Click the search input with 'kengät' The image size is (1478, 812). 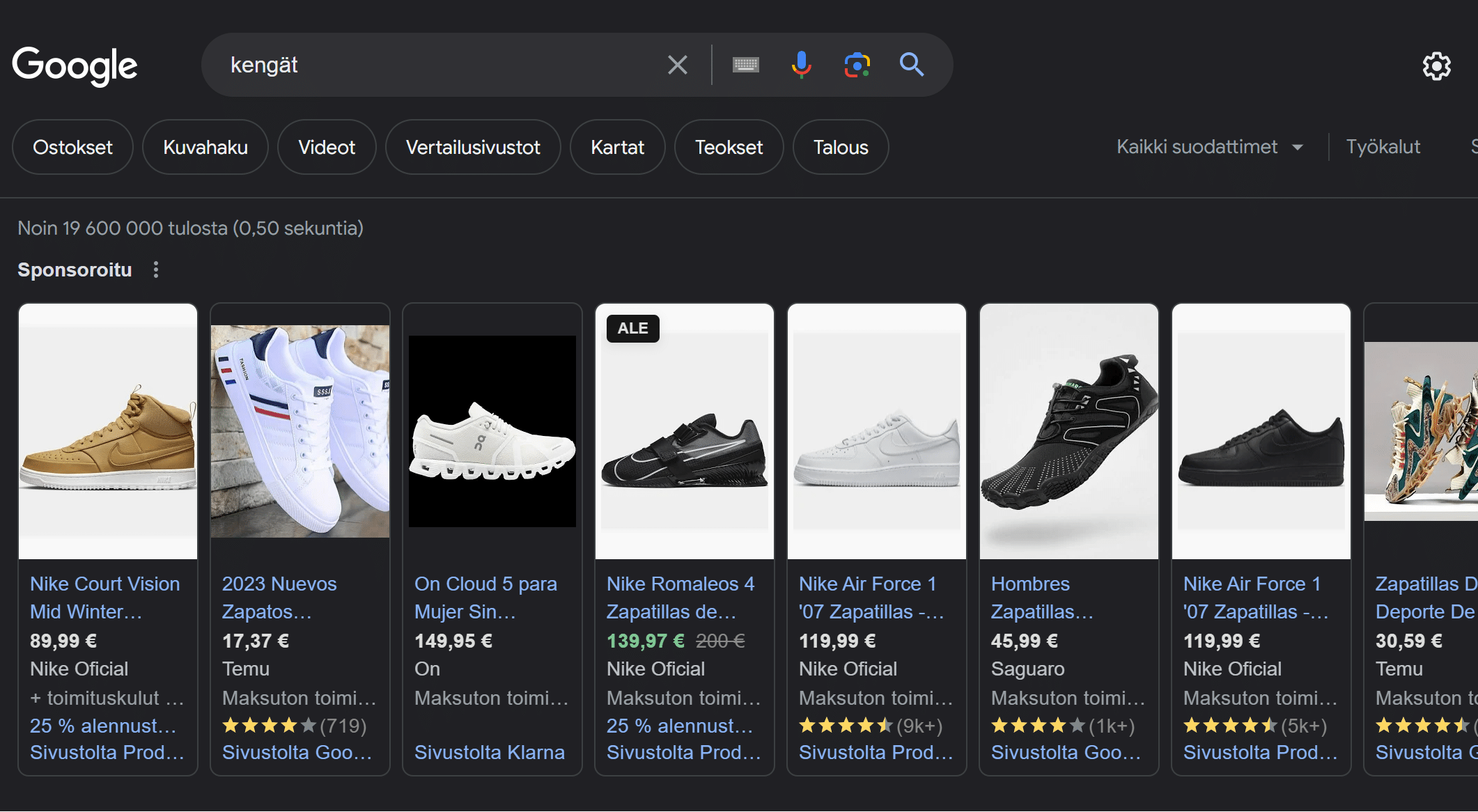(439, 65)
